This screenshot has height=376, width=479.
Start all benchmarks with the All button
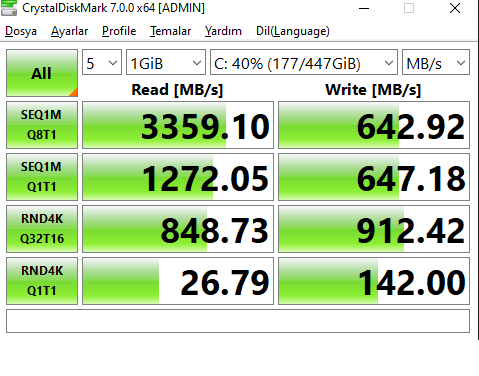(x=42, y=73)
